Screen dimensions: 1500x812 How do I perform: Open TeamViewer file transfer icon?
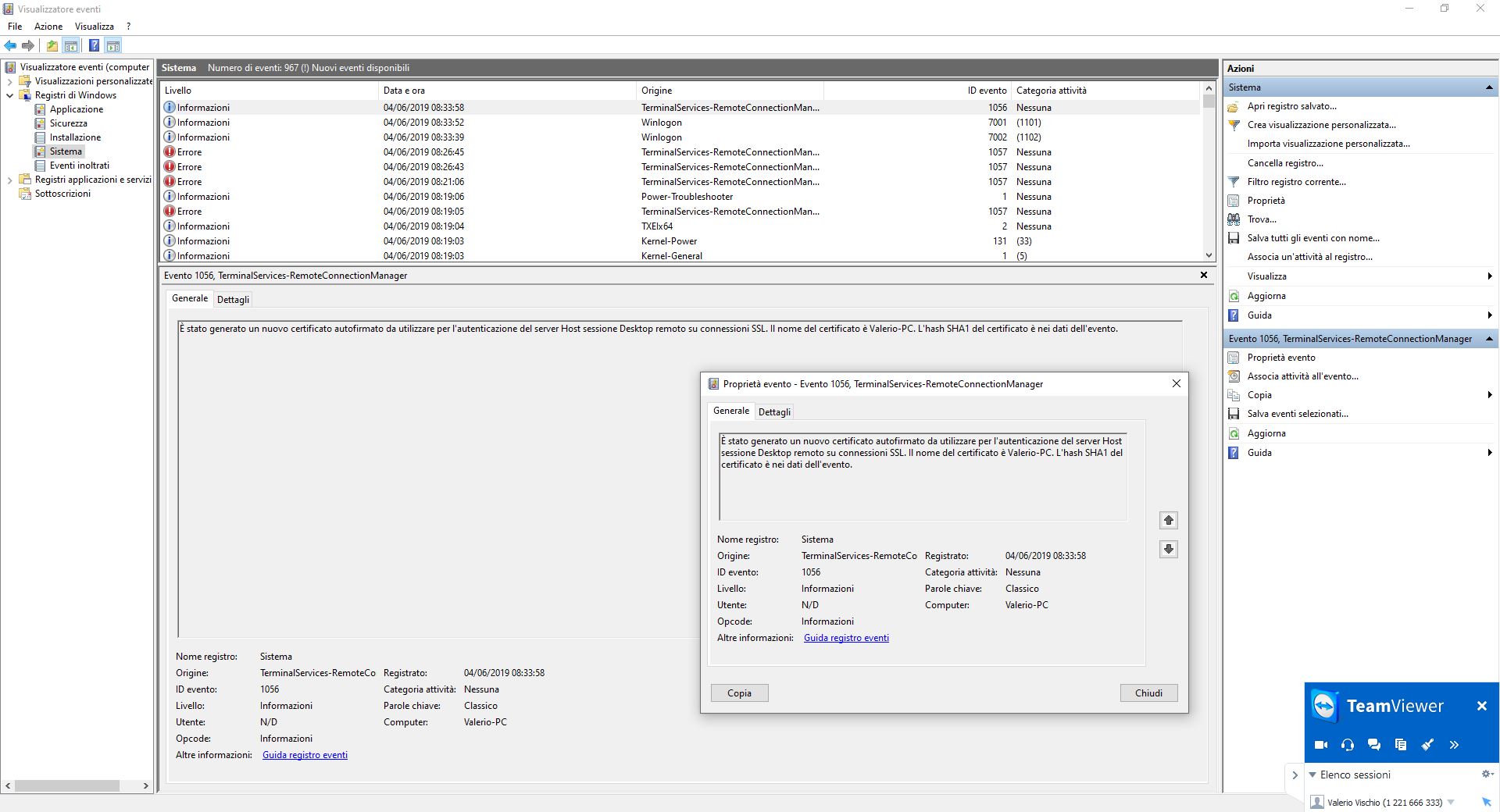(x=1401, y=745)
